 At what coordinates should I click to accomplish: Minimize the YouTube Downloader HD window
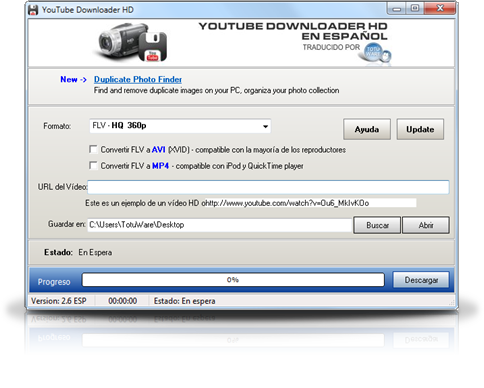point(397,8)
